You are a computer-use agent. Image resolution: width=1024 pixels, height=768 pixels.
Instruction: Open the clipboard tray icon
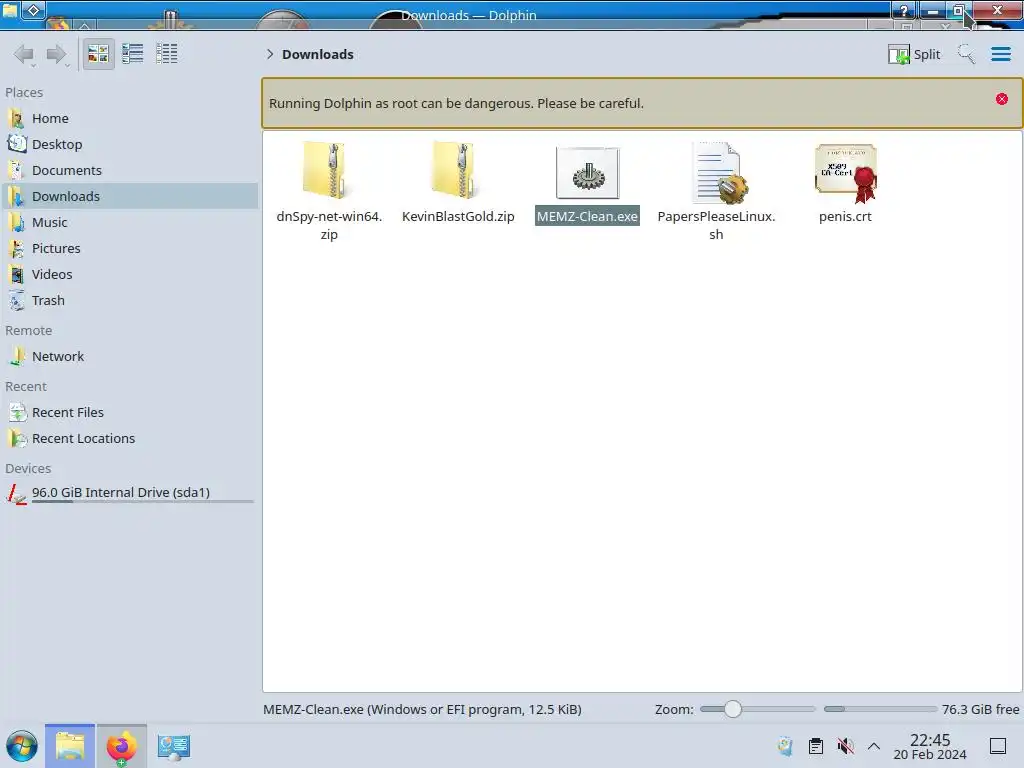(x=816, y=746)
